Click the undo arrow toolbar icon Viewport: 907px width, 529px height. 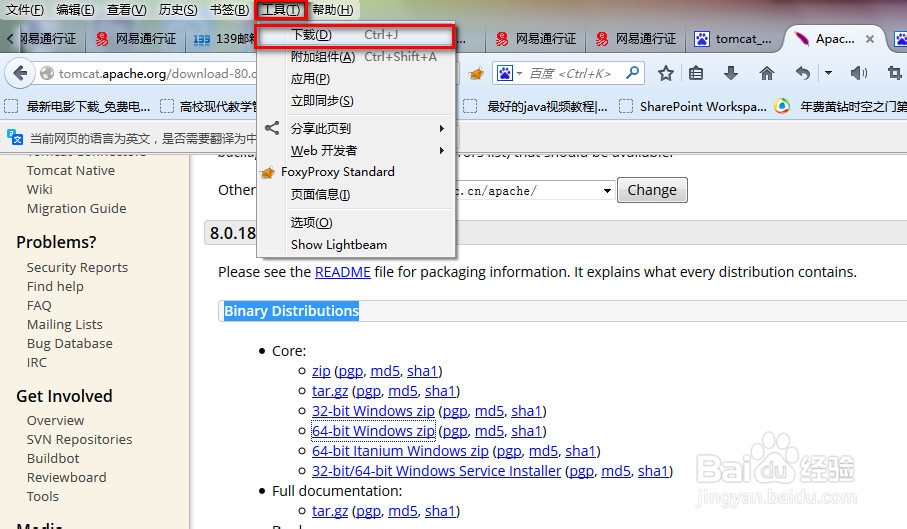point(802,73)
